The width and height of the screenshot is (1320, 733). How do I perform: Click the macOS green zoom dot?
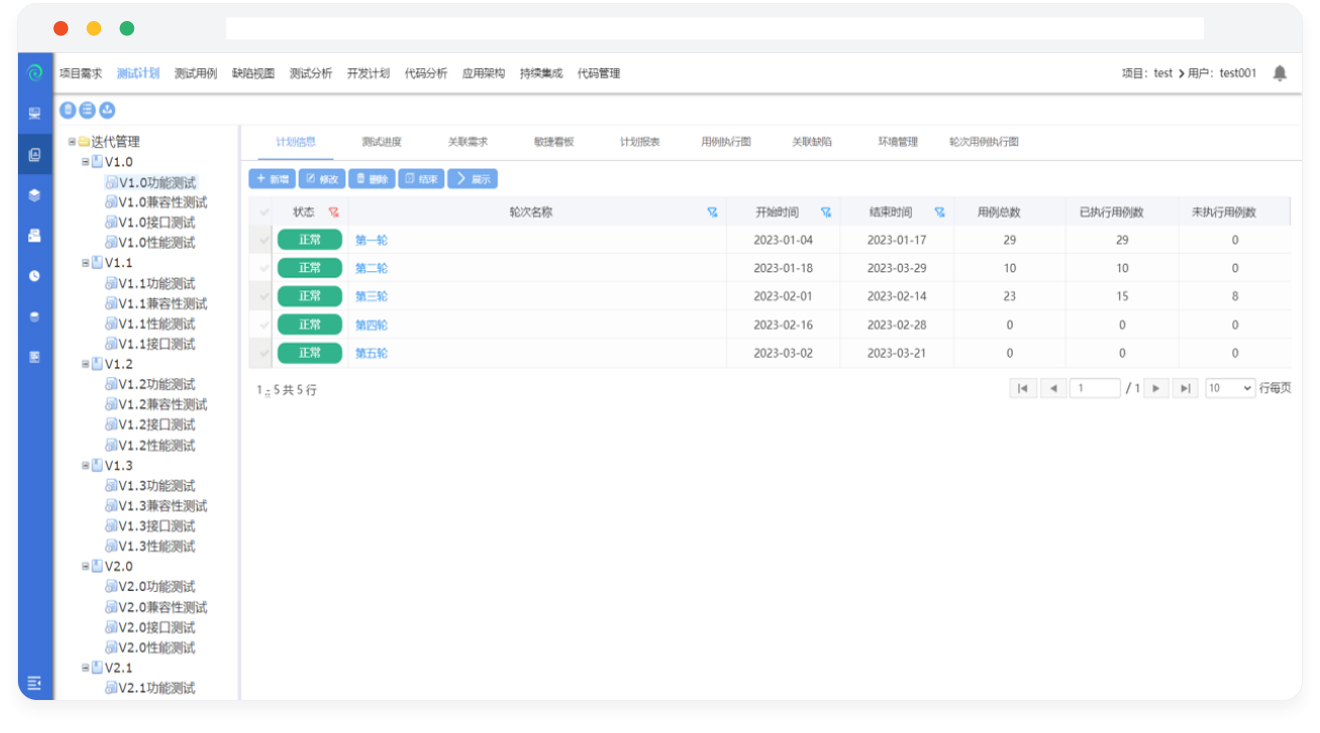tap(127, 28)
